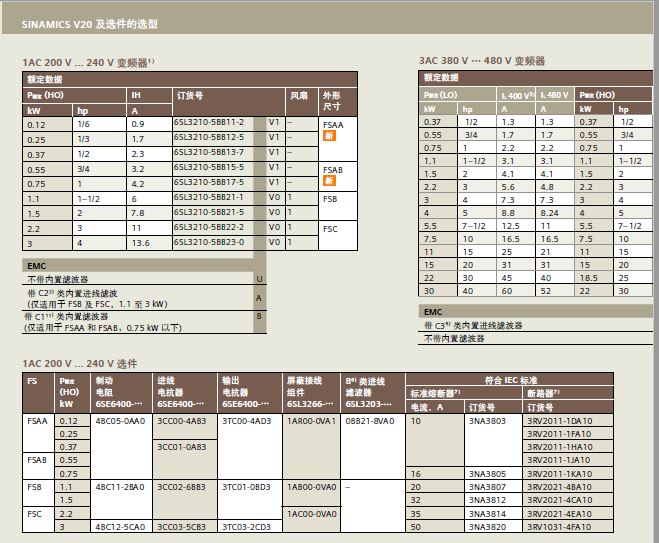Select braking resistor 4BC05-0AA0
659x543 pixels.
click(120, 421)
